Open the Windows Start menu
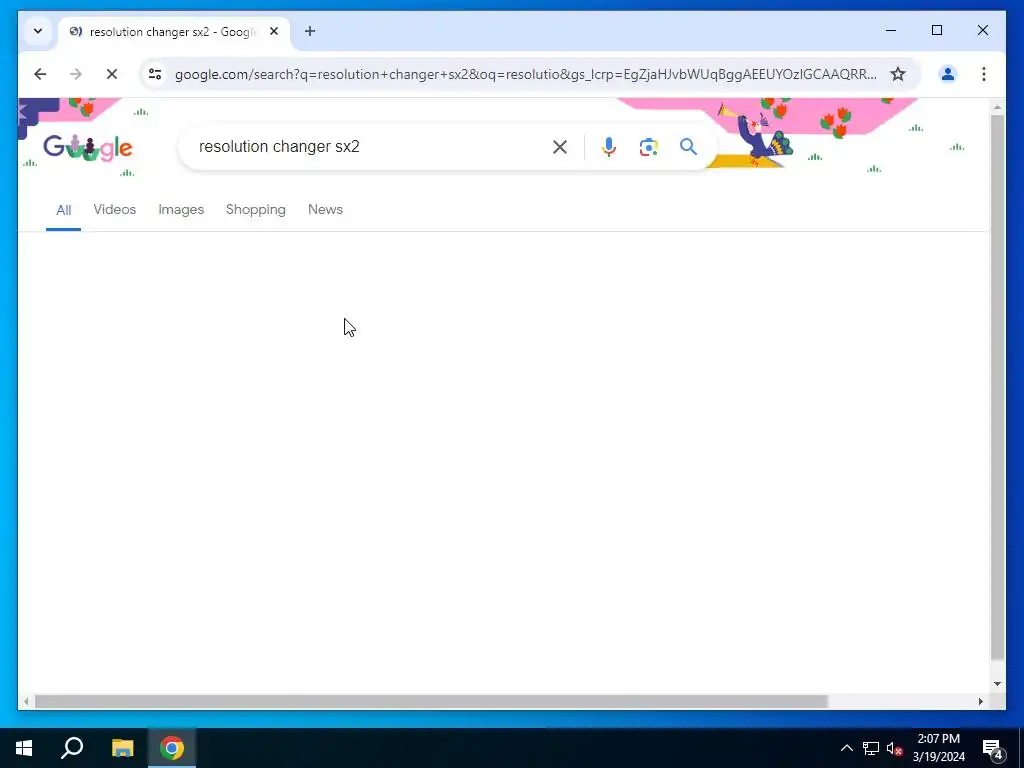1024x768 pixels. point(24,748)
